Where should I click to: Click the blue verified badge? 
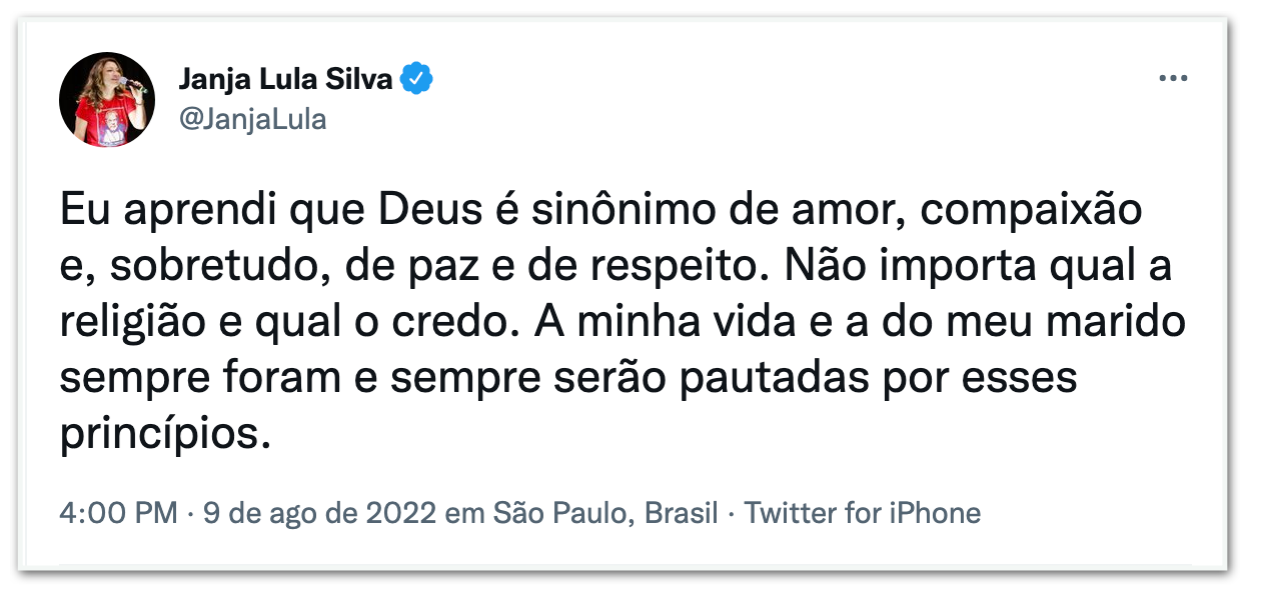pyautogui.click(x=416, y=80)
